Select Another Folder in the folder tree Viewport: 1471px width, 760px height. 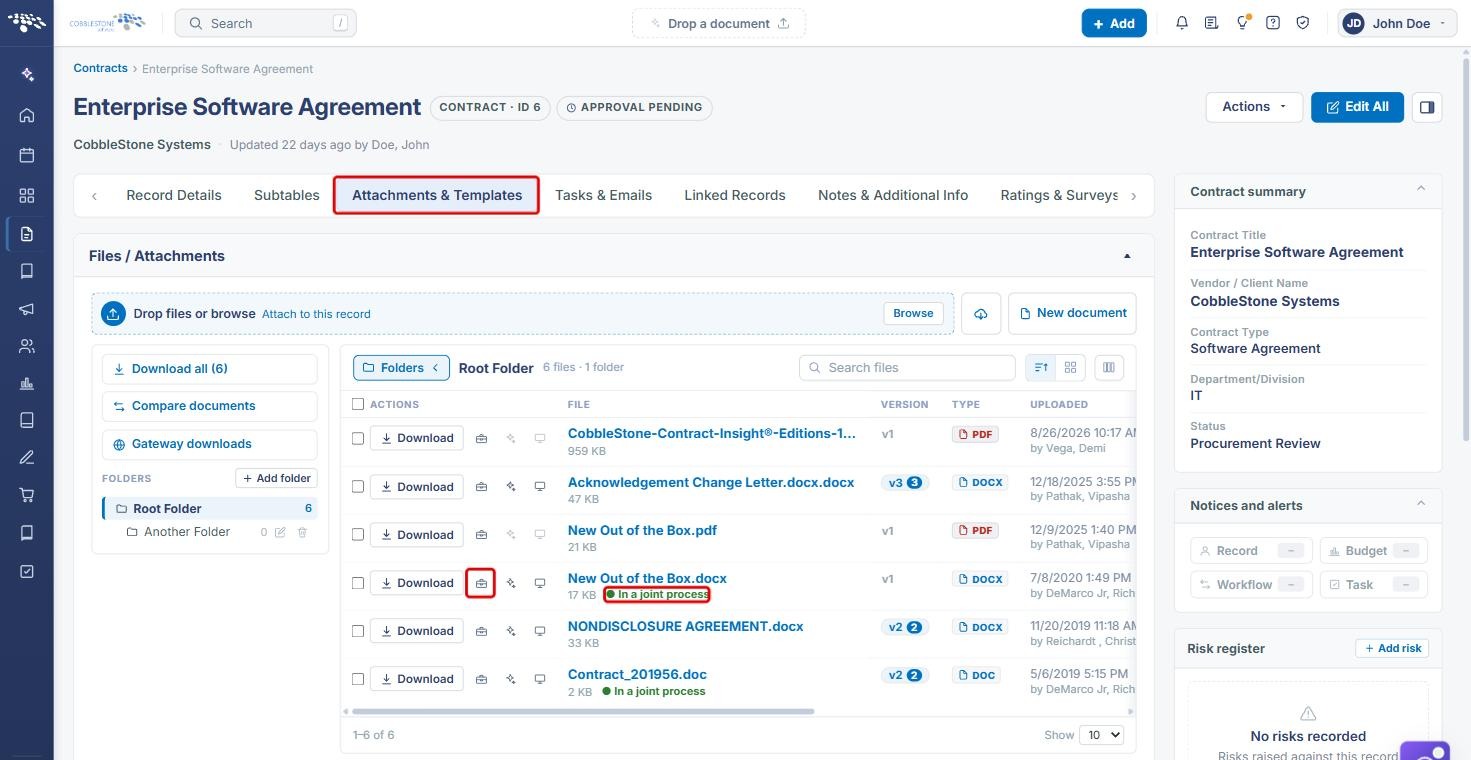[187, 532]
